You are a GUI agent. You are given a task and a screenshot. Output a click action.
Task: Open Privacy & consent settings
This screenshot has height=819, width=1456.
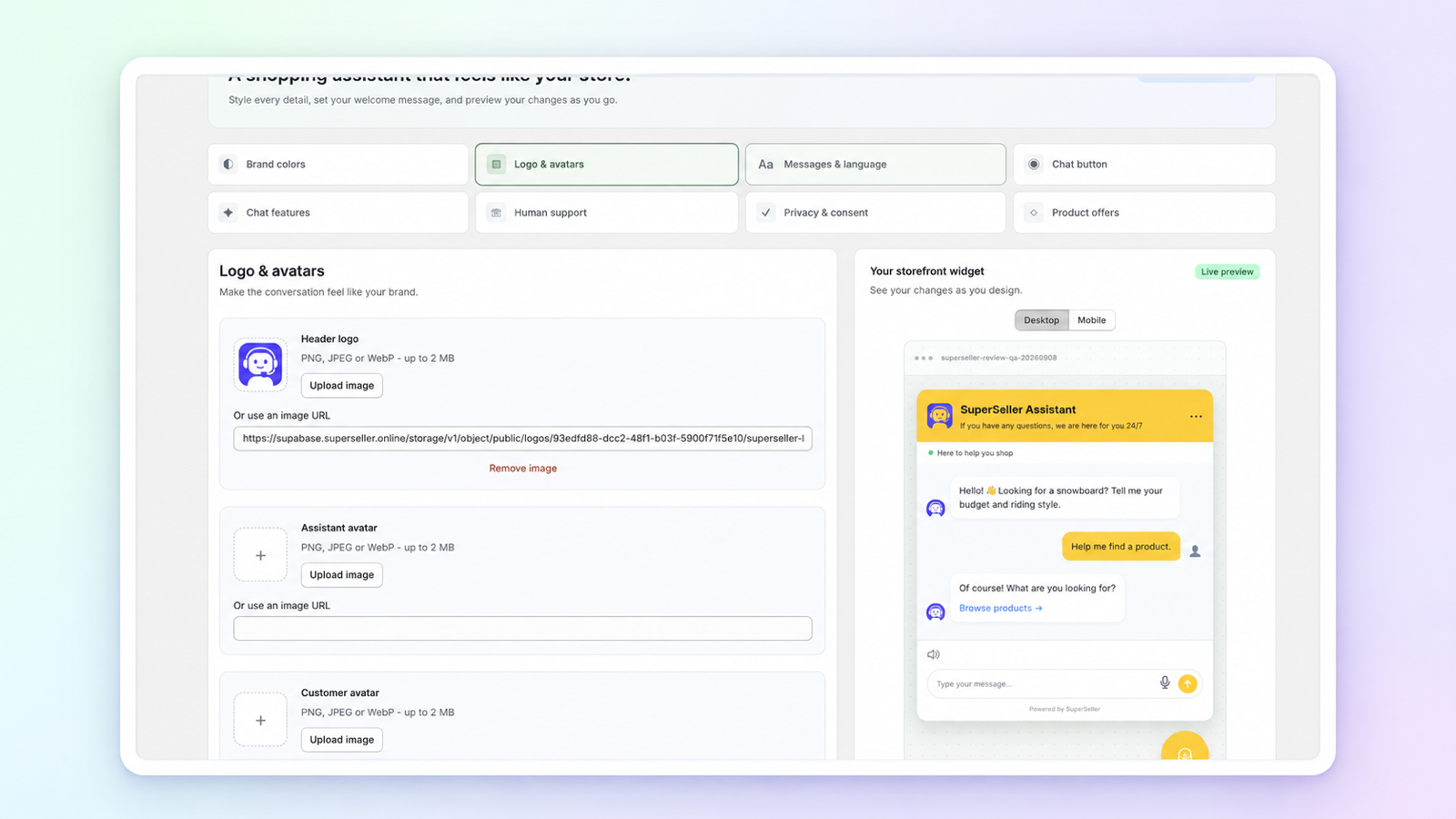pos(875,213)
